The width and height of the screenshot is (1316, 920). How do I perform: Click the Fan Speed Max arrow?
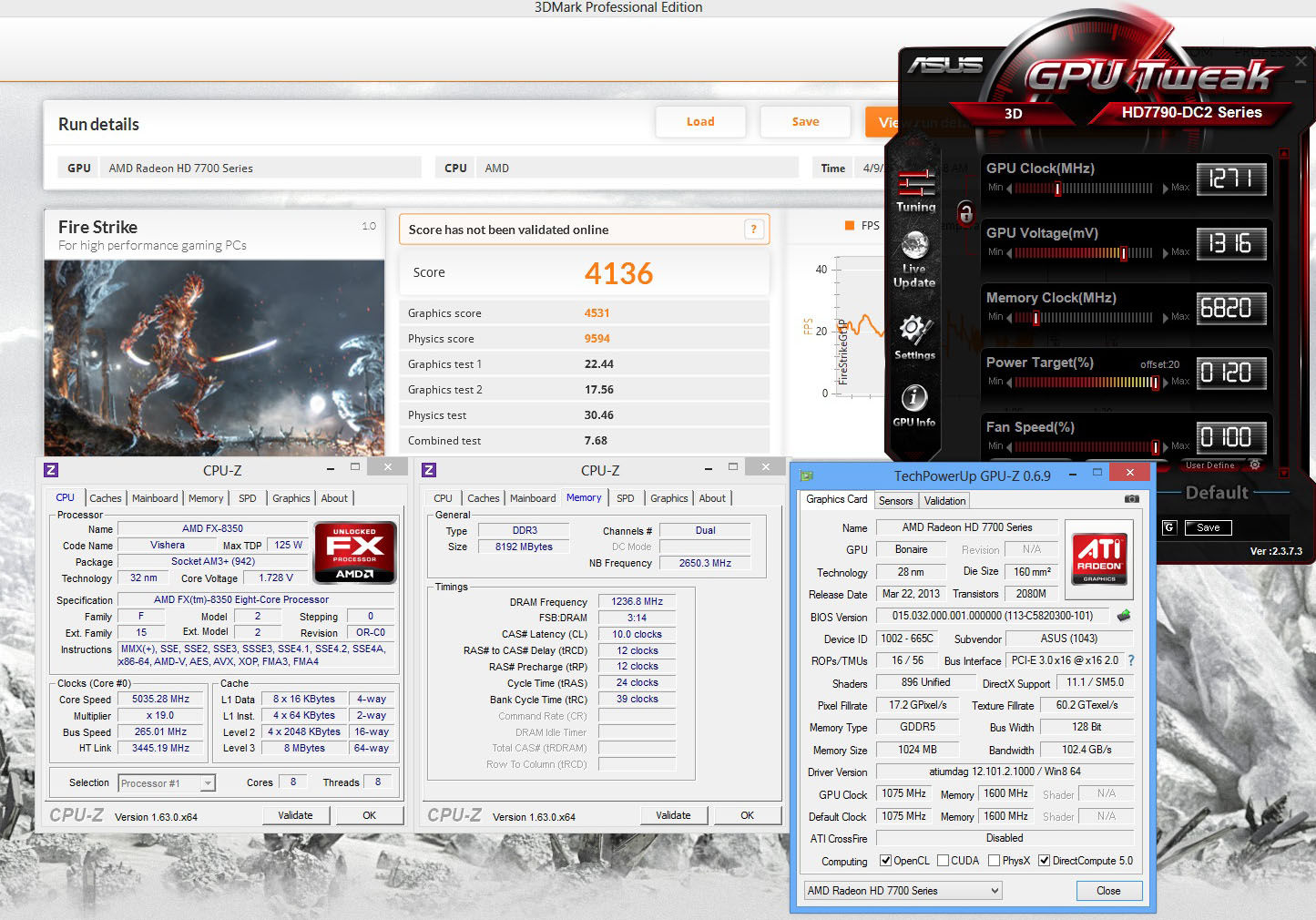1165,447
